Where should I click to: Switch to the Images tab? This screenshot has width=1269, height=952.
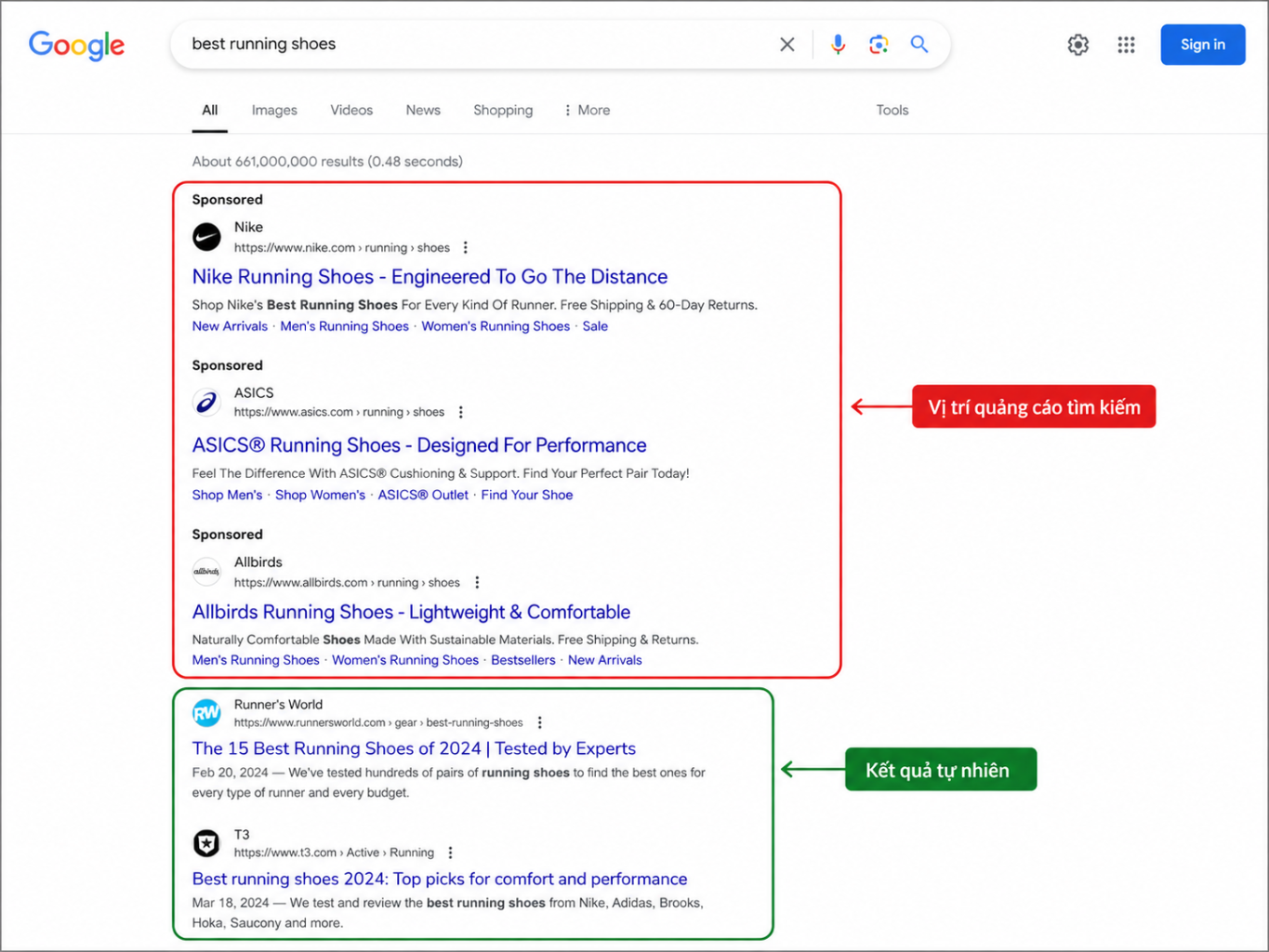(274, 110)
